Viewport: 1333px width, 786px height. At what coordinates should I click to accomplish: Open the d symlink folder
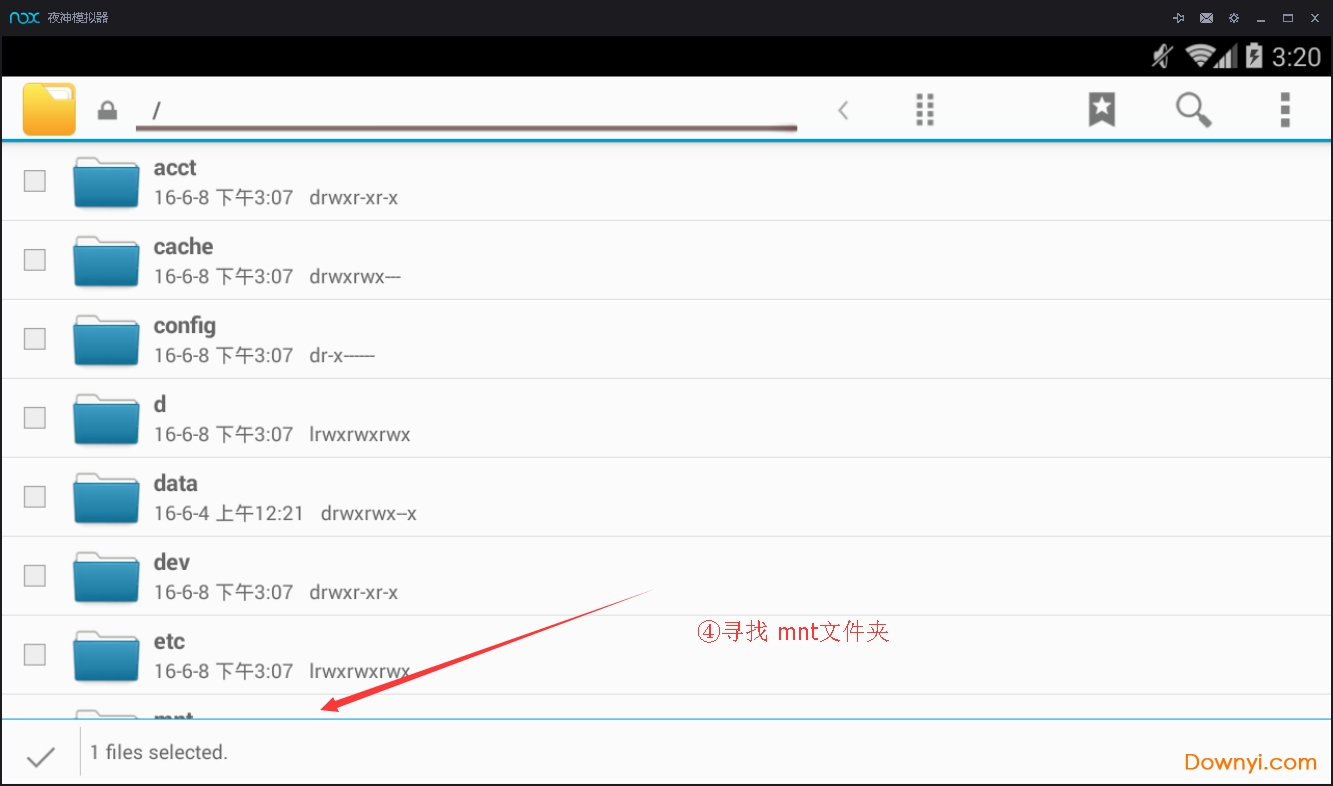pos(160,405)
